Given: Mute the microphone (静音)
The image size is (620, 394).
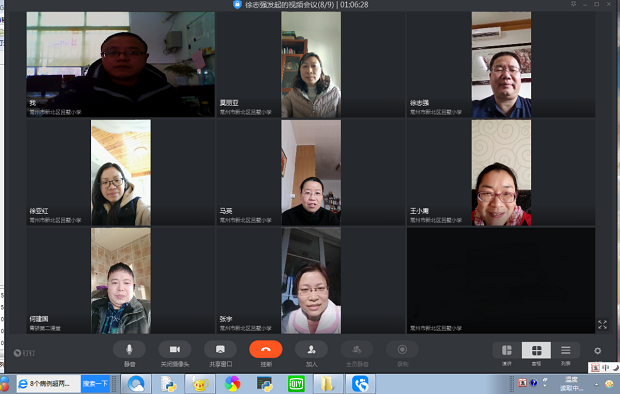Looking at the screenshot, I should pos(129,349).
